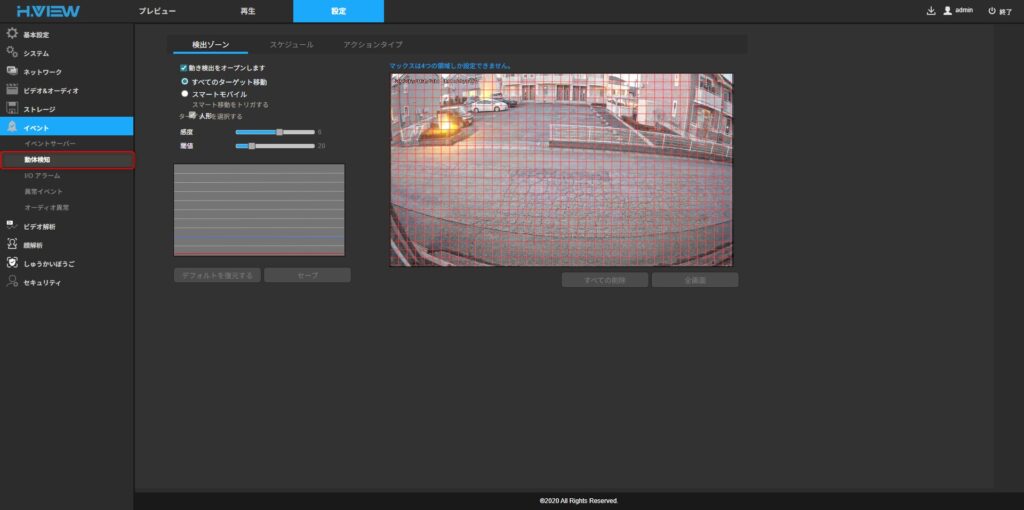Click the システム gears icon
Screen dimensions: 1024x510
(11, 52)
